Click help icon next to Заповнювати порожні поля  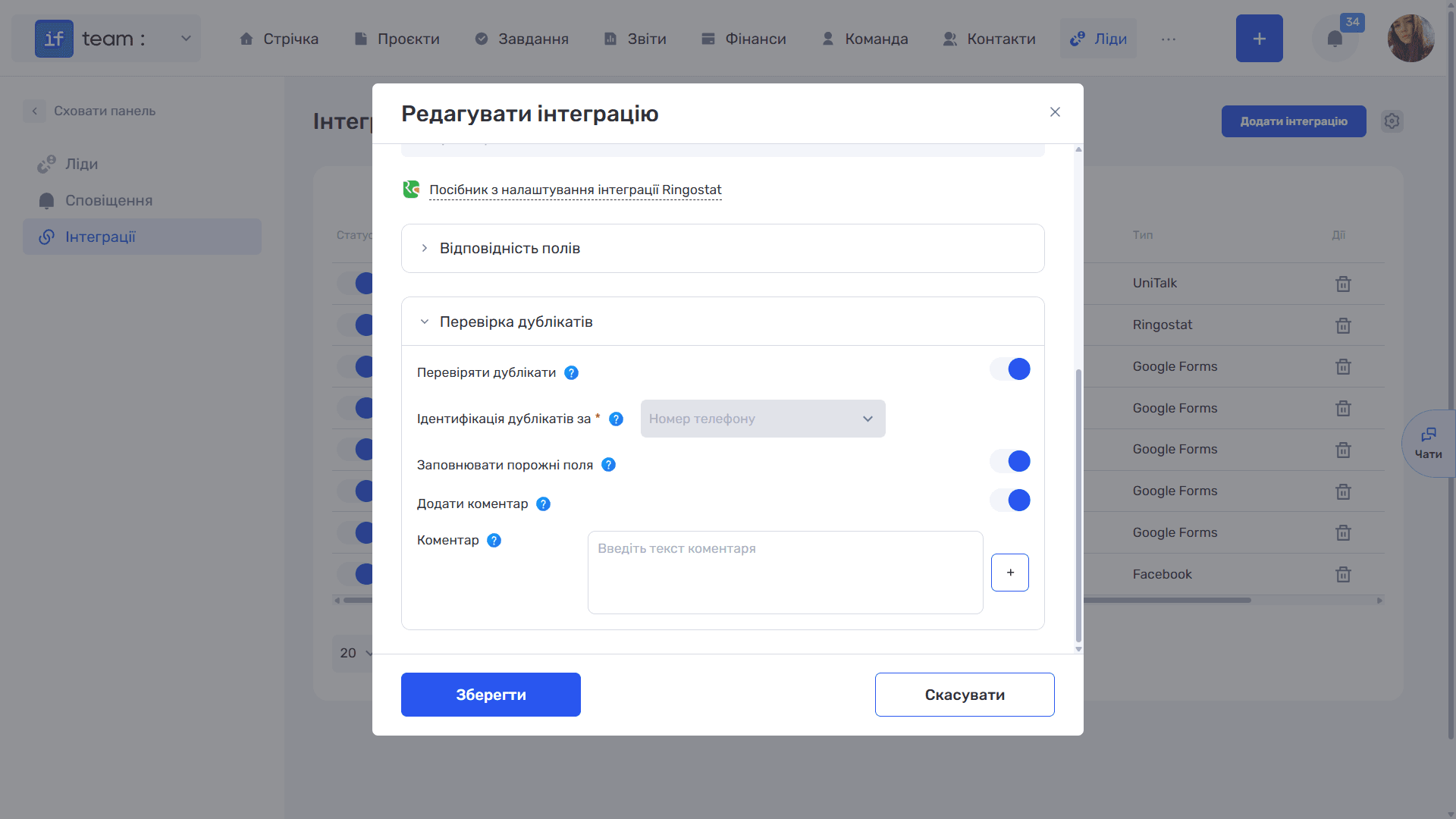pos(608,465)
